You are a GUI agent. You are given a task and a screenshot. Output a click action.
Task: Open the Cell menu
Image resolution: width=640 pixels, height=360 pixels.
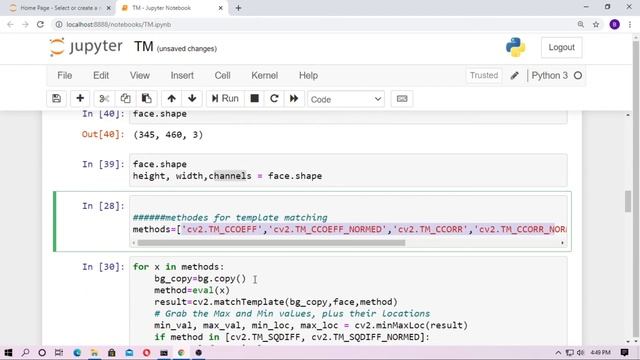pos(222,76)
